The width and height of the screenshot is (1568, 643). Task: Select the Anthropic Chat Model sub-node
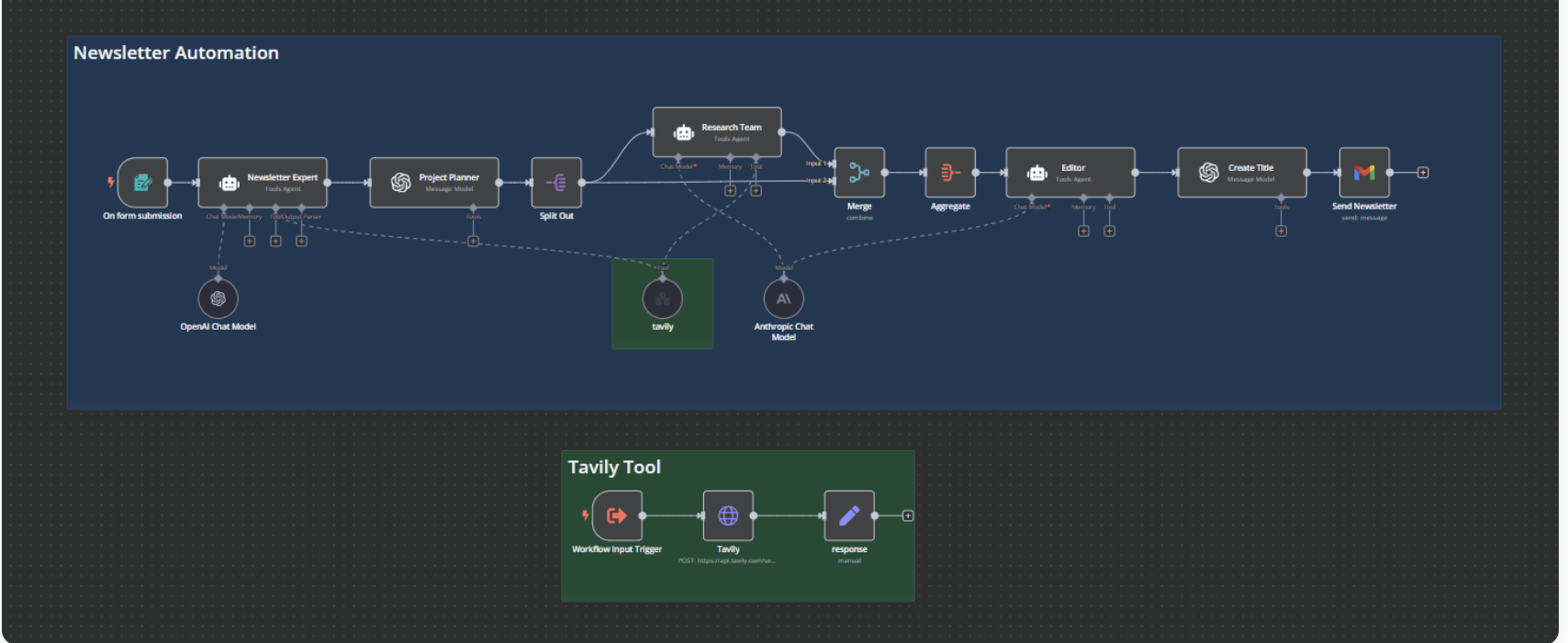click(784, 299)
